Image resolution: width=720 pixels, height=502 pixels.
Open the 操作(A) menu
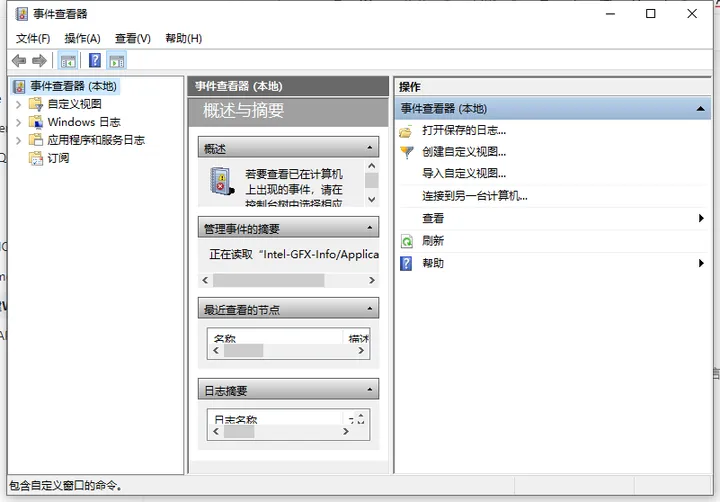pyautogui.click(x=83, y=39)
